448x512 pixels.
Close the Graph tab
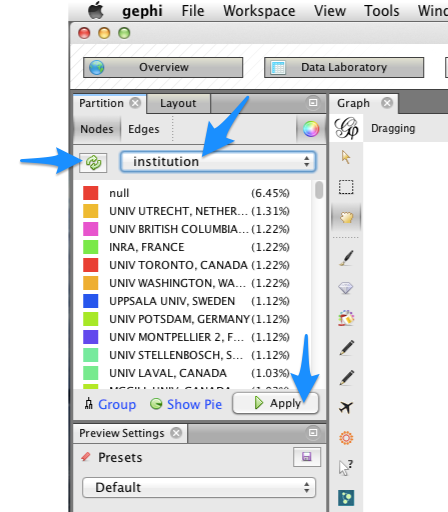387,103
